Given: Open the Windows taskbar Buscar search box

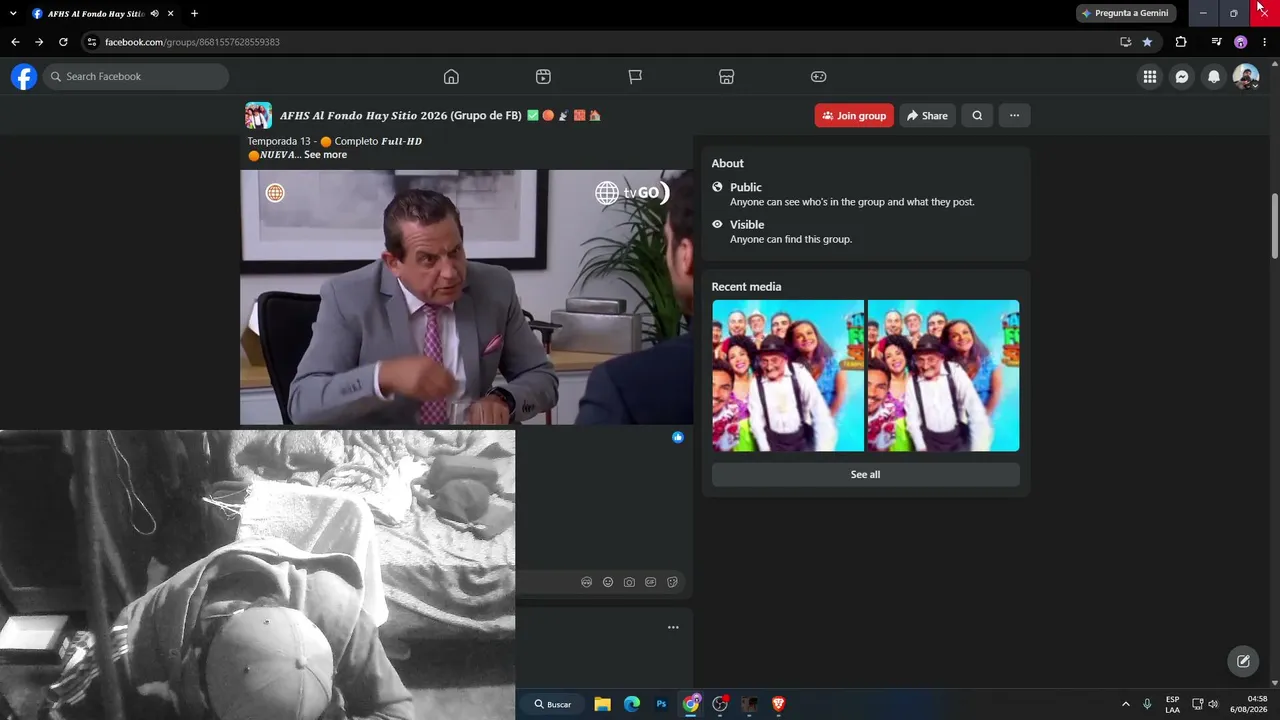Looking at the screenshot, I should point(552,704).
